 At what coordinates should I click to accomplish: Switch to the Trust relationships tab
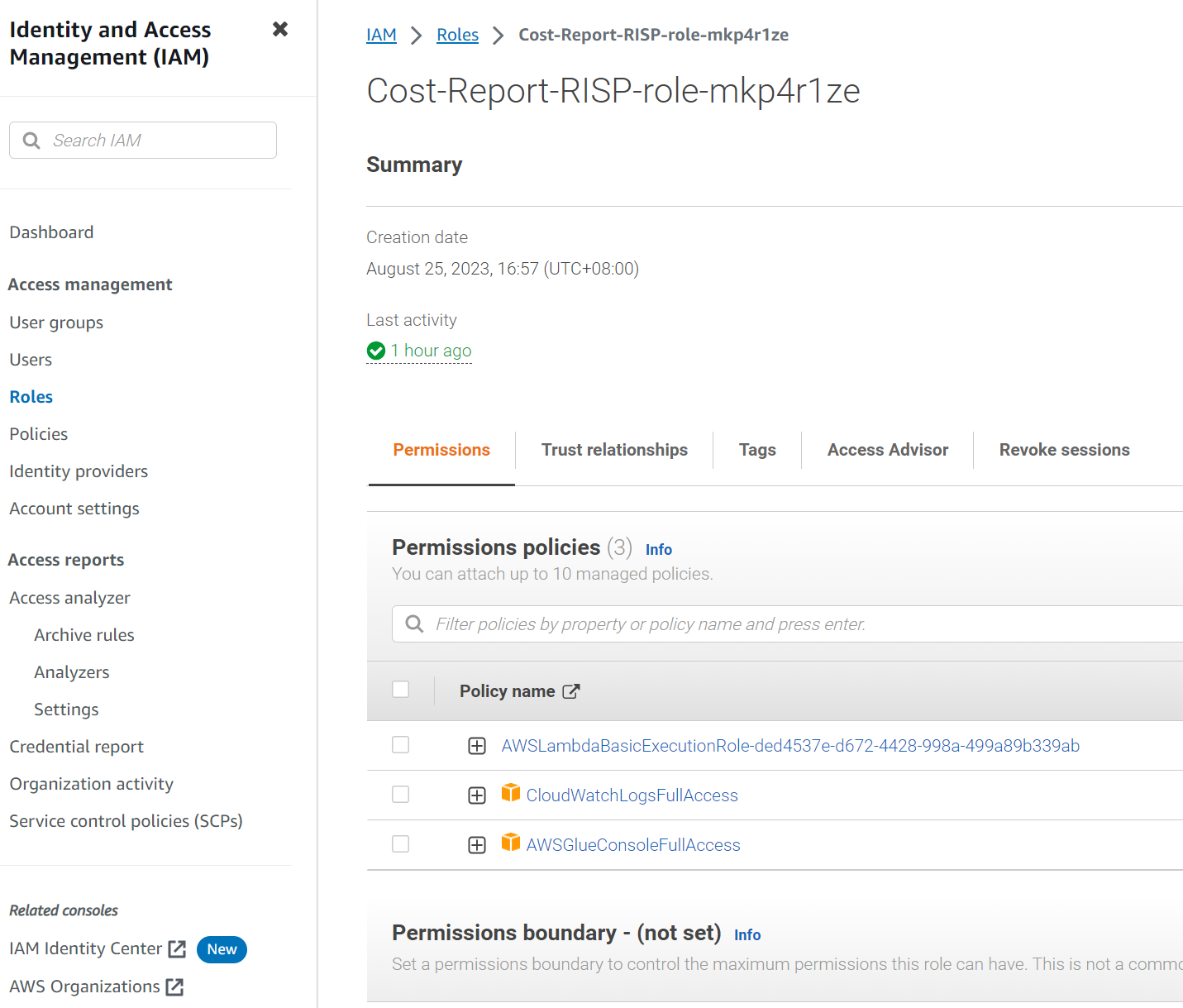tap(614, 449)
